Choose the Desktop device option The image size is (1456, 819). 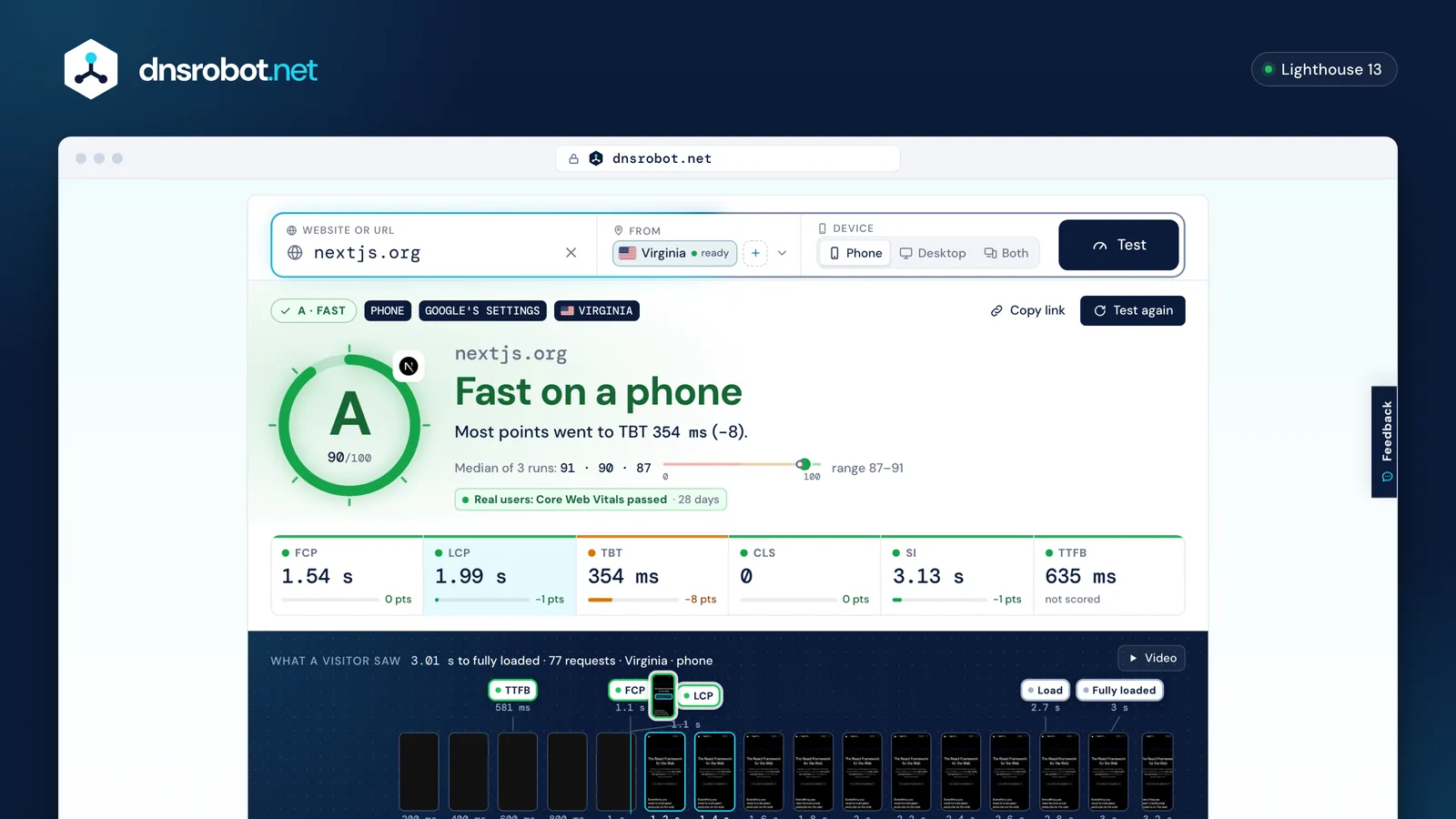click(933, 253)
